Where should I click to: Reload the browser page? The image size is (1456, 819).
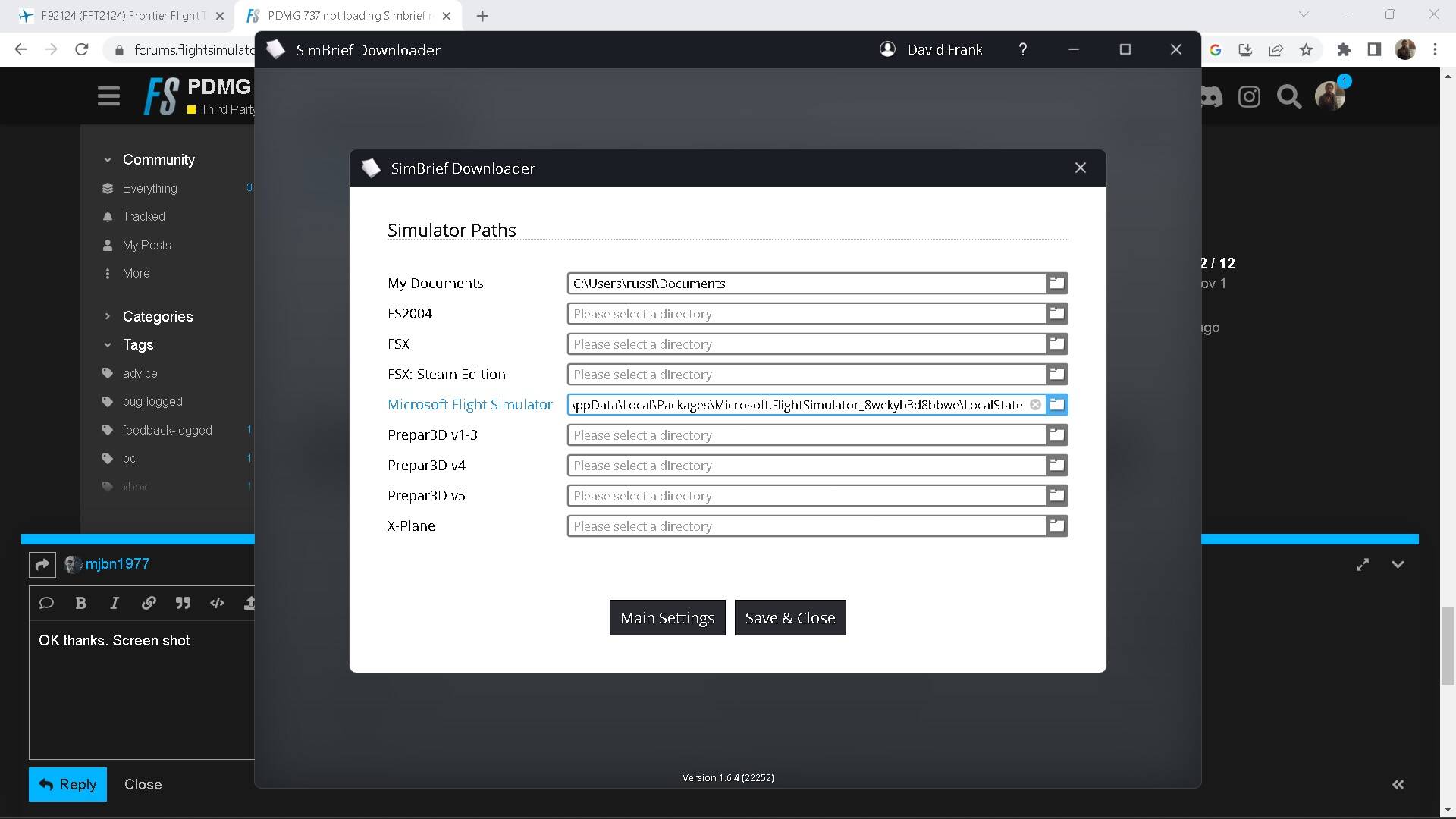[x=82, y=49]
